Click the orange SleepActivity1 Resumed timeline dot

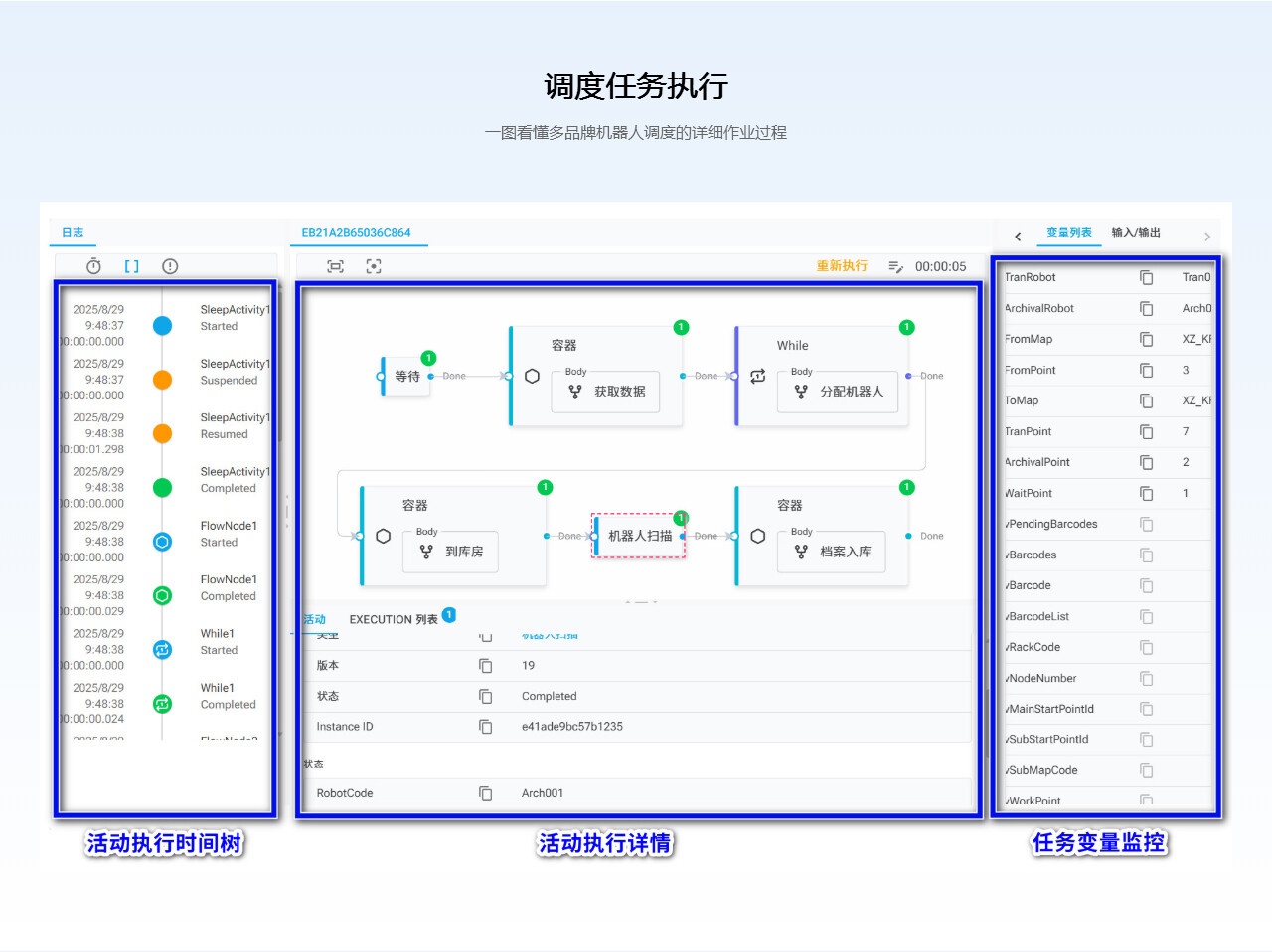point(162,433)
